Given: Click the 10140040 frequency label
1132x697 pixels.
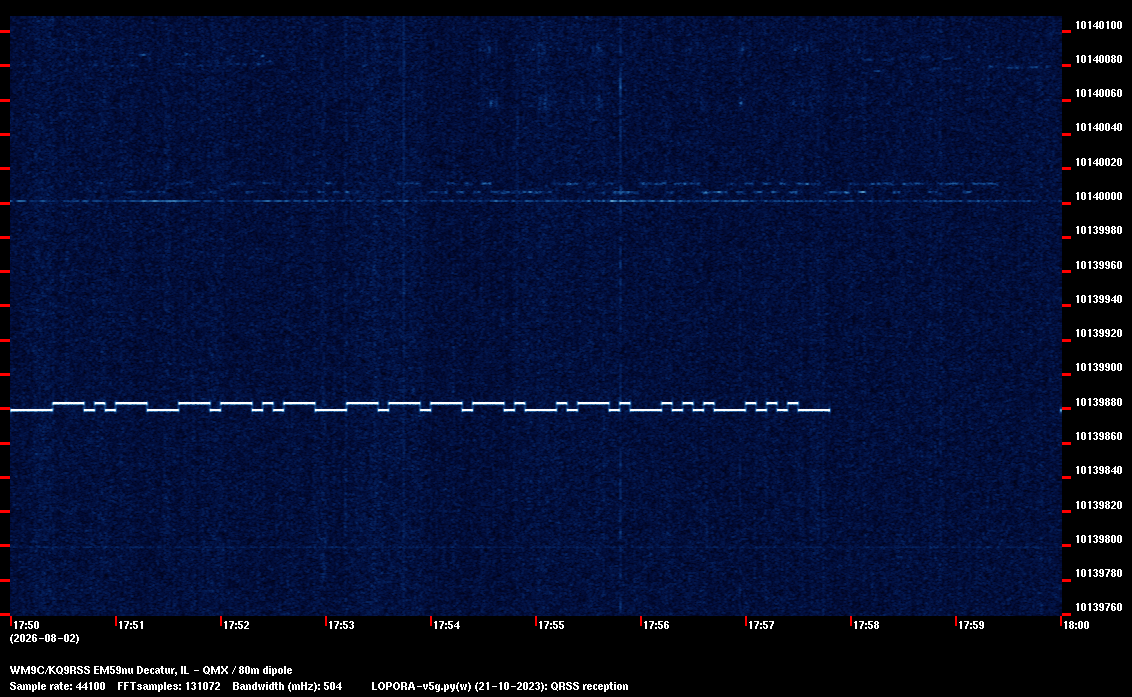Looking at the screenshot, I should 1098,127.
